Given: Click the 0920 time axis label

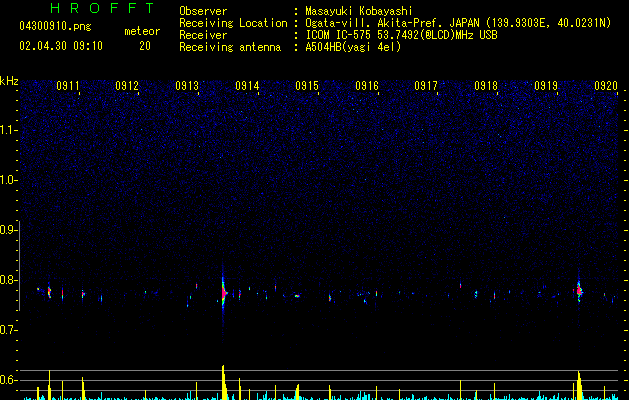Looking at the screenshot, I should [x=606, y=86].
